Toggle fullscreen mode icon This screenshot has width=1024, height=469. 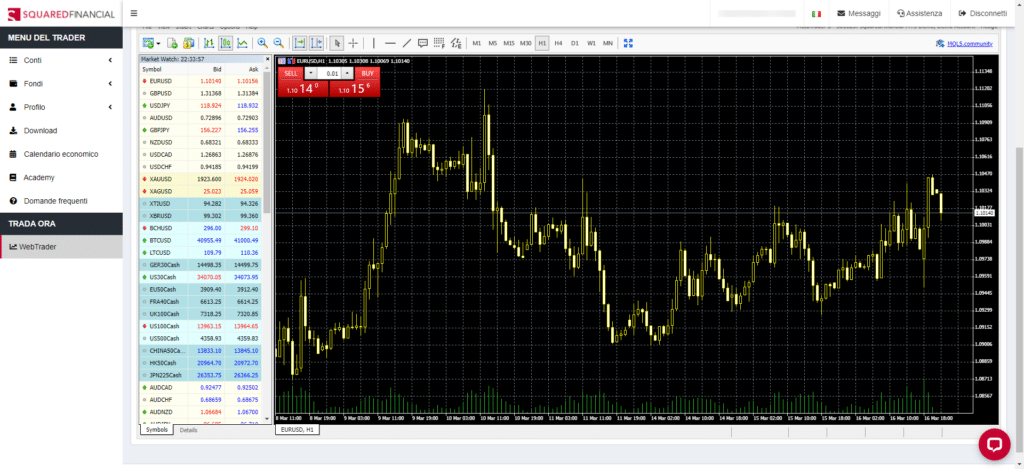pos(628,43)
